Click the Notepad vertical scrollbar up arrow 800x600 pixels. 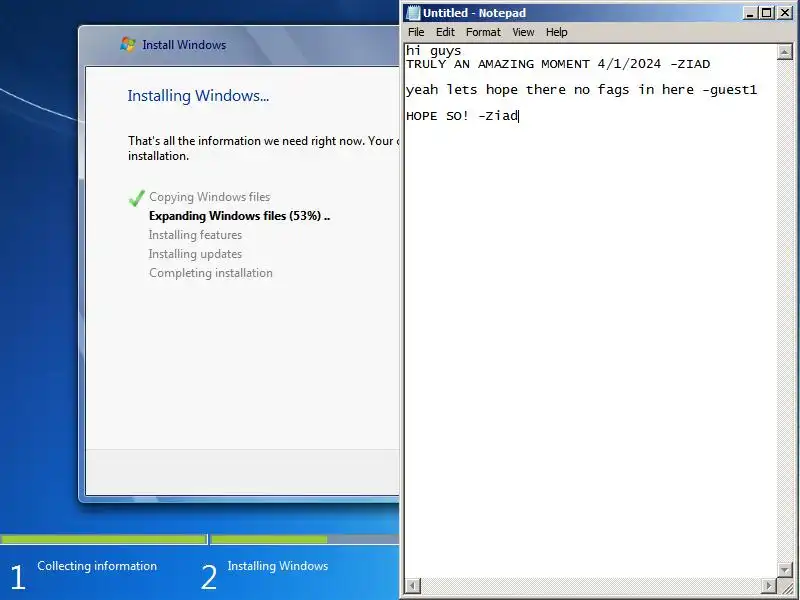click(x=784, y=52)
